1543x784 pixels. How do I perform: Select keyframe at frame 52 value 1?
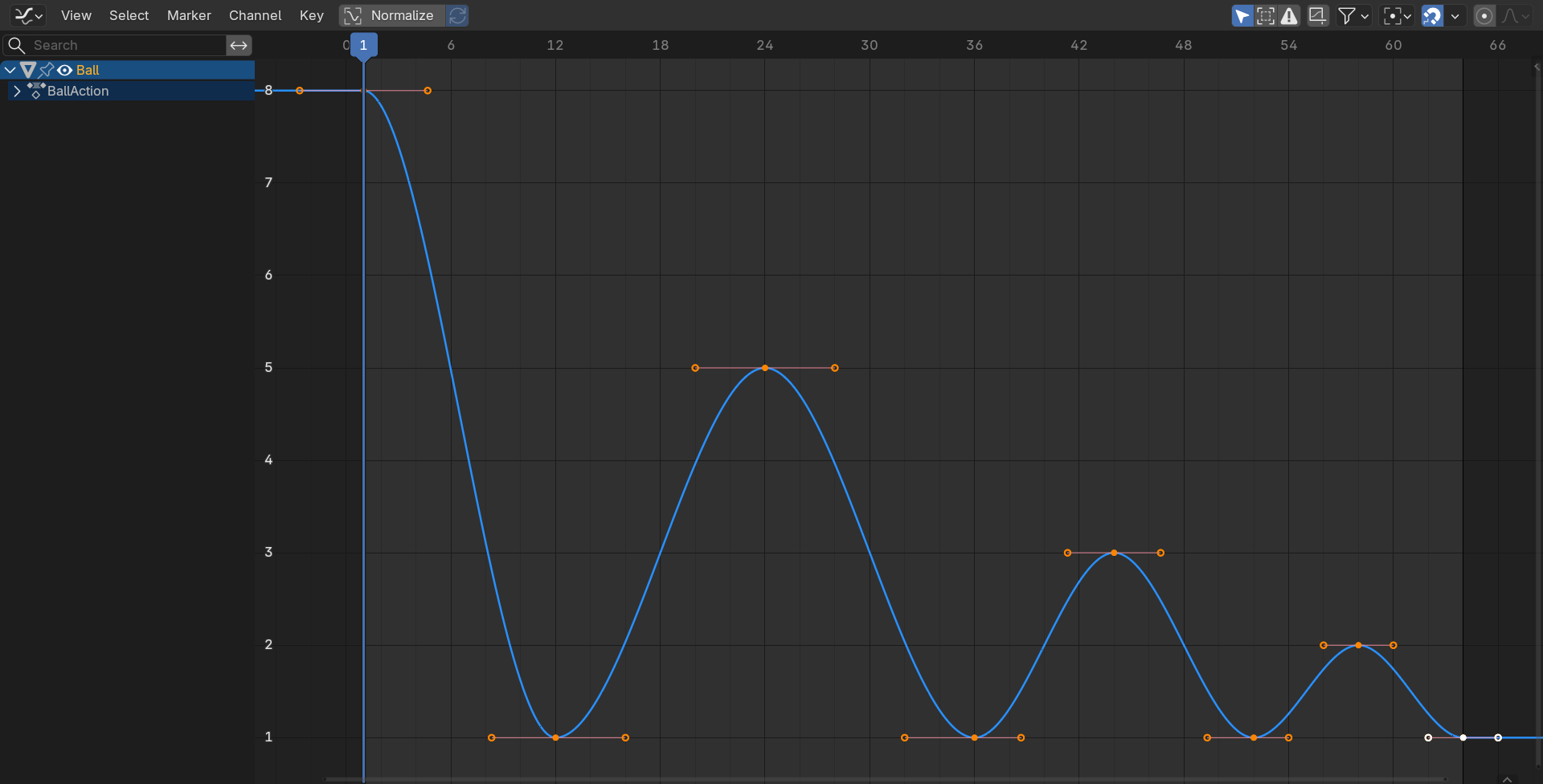1254,737
